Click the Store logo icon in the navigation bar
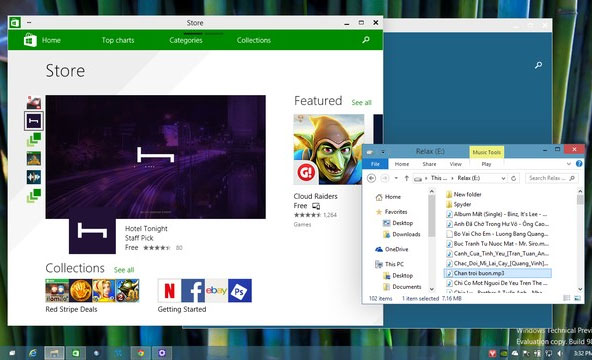Image resolution: width=592 pixels, height=360 pixels. point(30,40)
